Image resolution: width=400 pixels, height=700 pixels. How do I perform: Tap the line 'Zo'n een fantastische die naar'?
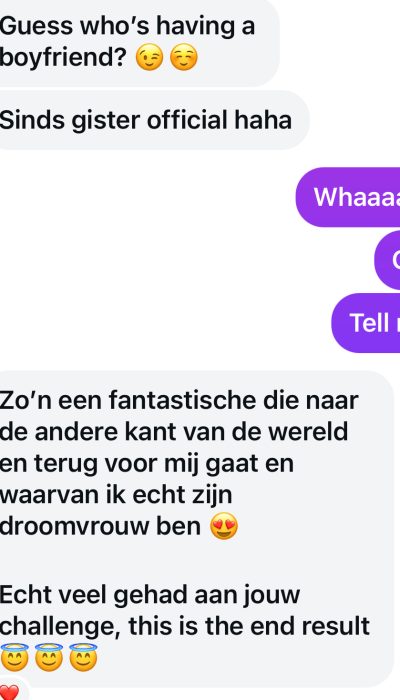(x=179, y=400)
